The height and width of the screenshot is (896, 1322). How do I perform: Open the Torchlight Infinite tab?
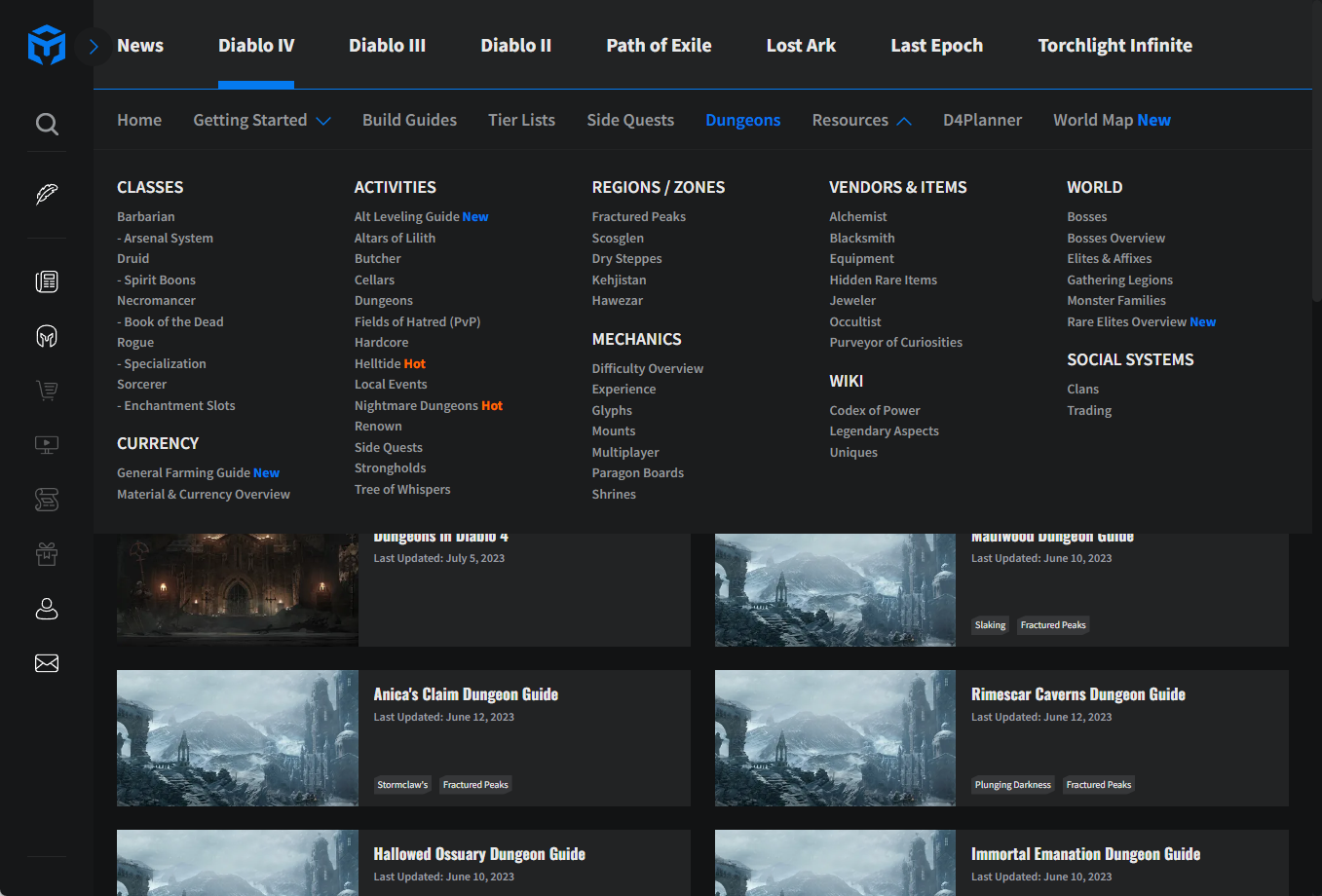pyautogui.click(x=1115, y=45)
